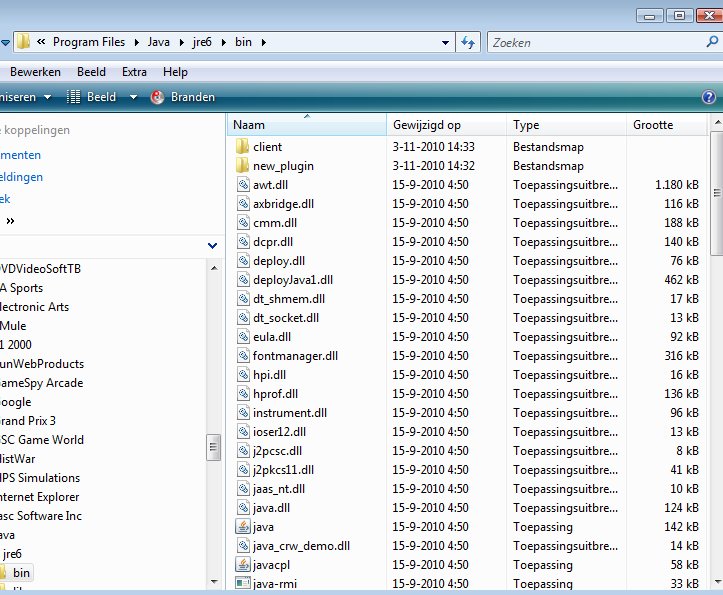Viewport: 723px width, 595px height.
Task: Open the Beeld views dropdown arrow
Action: (133, 97)
